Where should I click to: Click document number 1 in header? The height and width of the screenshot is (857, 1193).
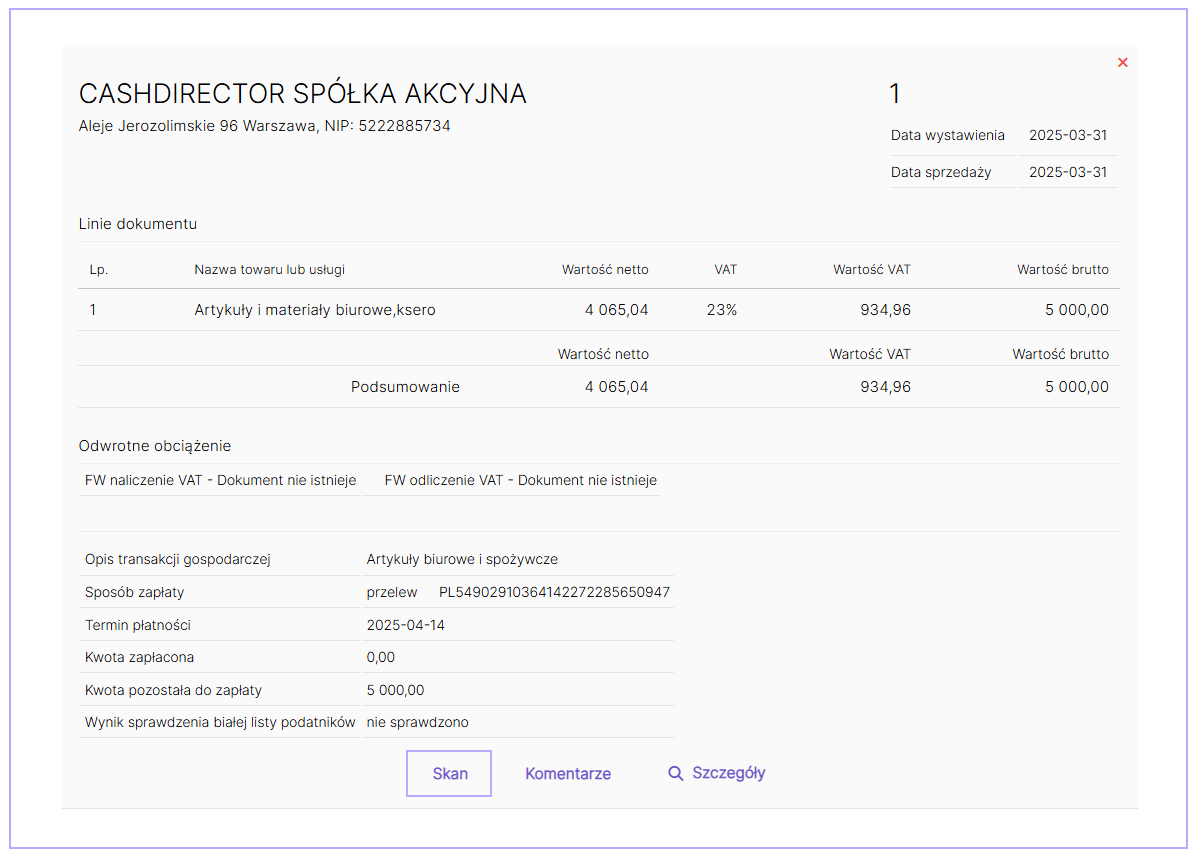[894, 94]
